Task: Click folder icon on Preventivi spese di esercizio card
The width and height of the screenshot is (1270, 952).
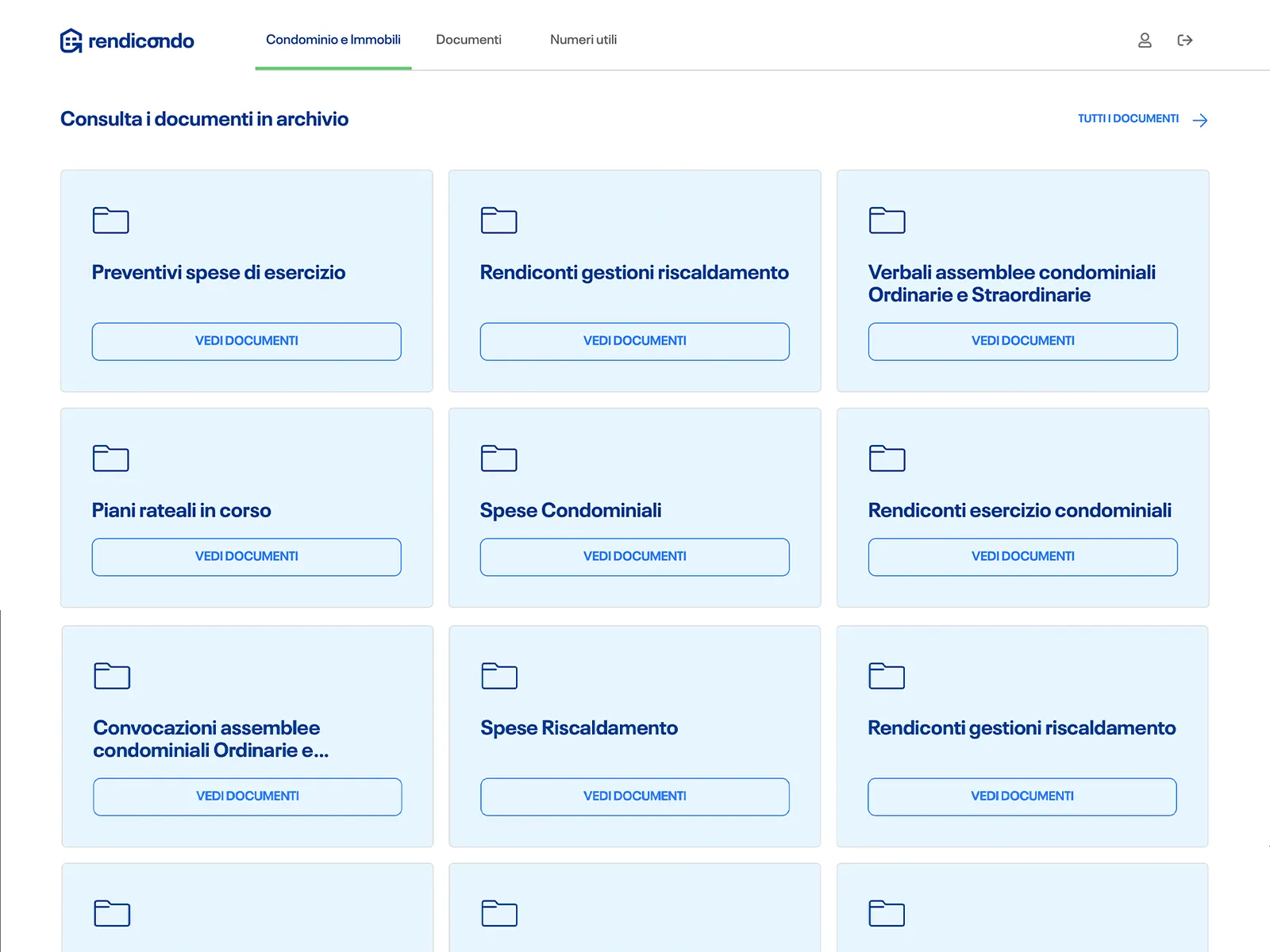Action: (x=111, y=220)
